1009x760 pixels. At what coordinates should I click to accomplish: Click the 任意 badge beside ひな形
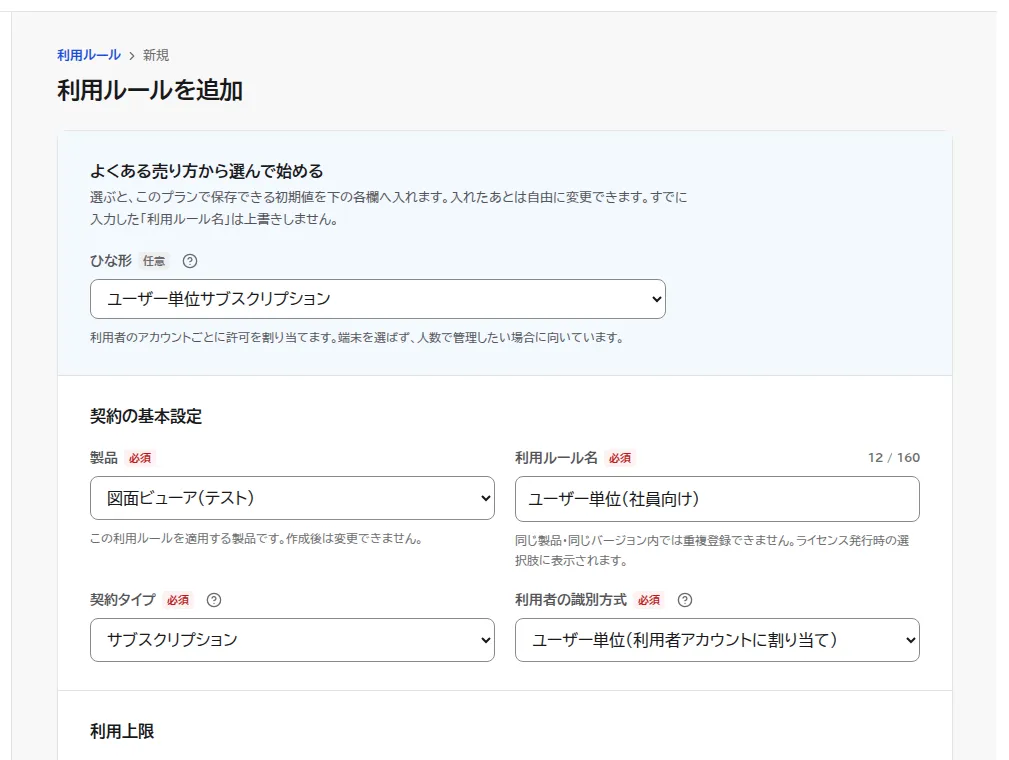pyautogui.click(x=154, y=261)
